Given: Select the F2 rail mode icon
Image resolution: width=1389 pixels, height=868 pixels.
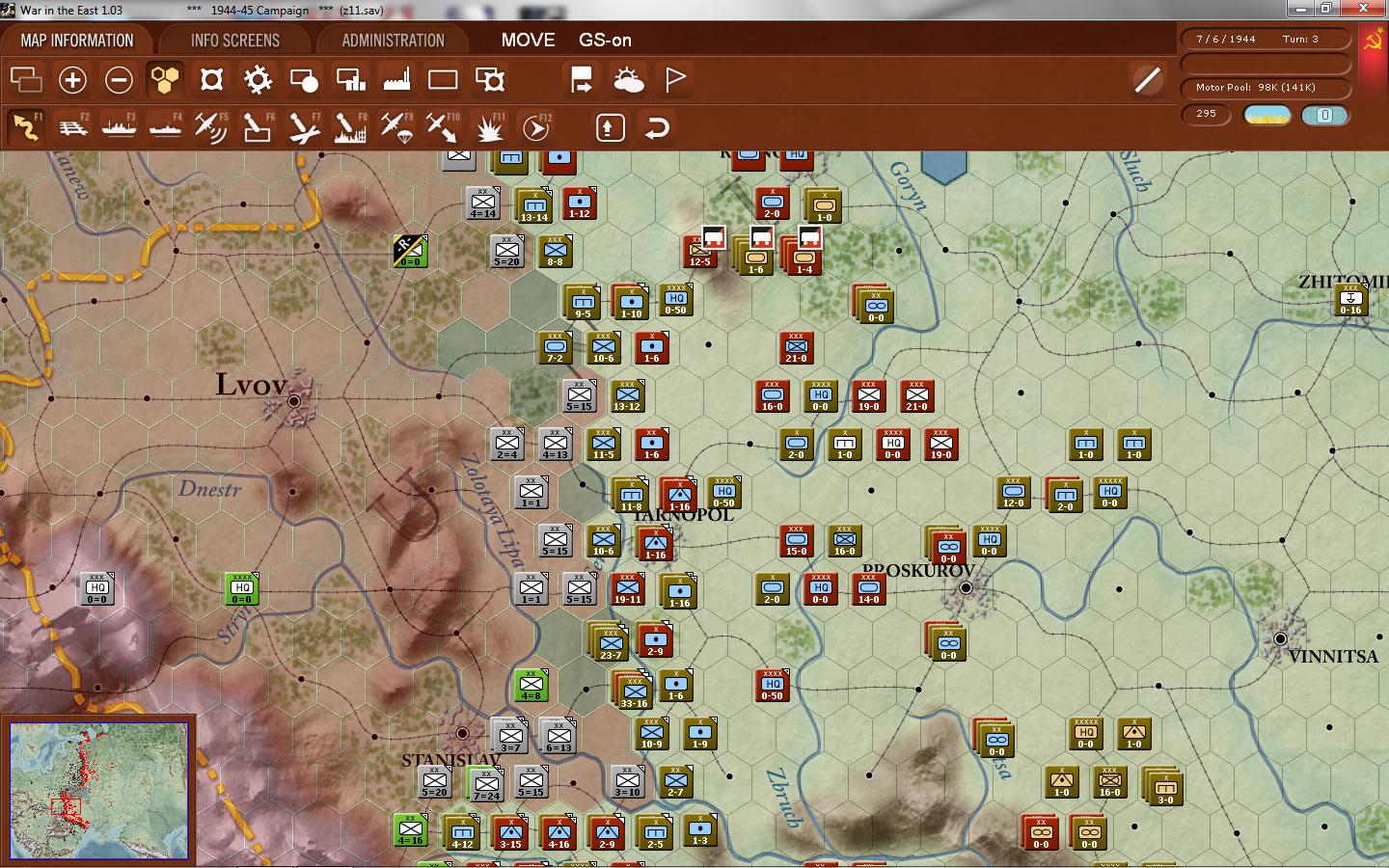Looking at the screenshot, I should 72,127.
